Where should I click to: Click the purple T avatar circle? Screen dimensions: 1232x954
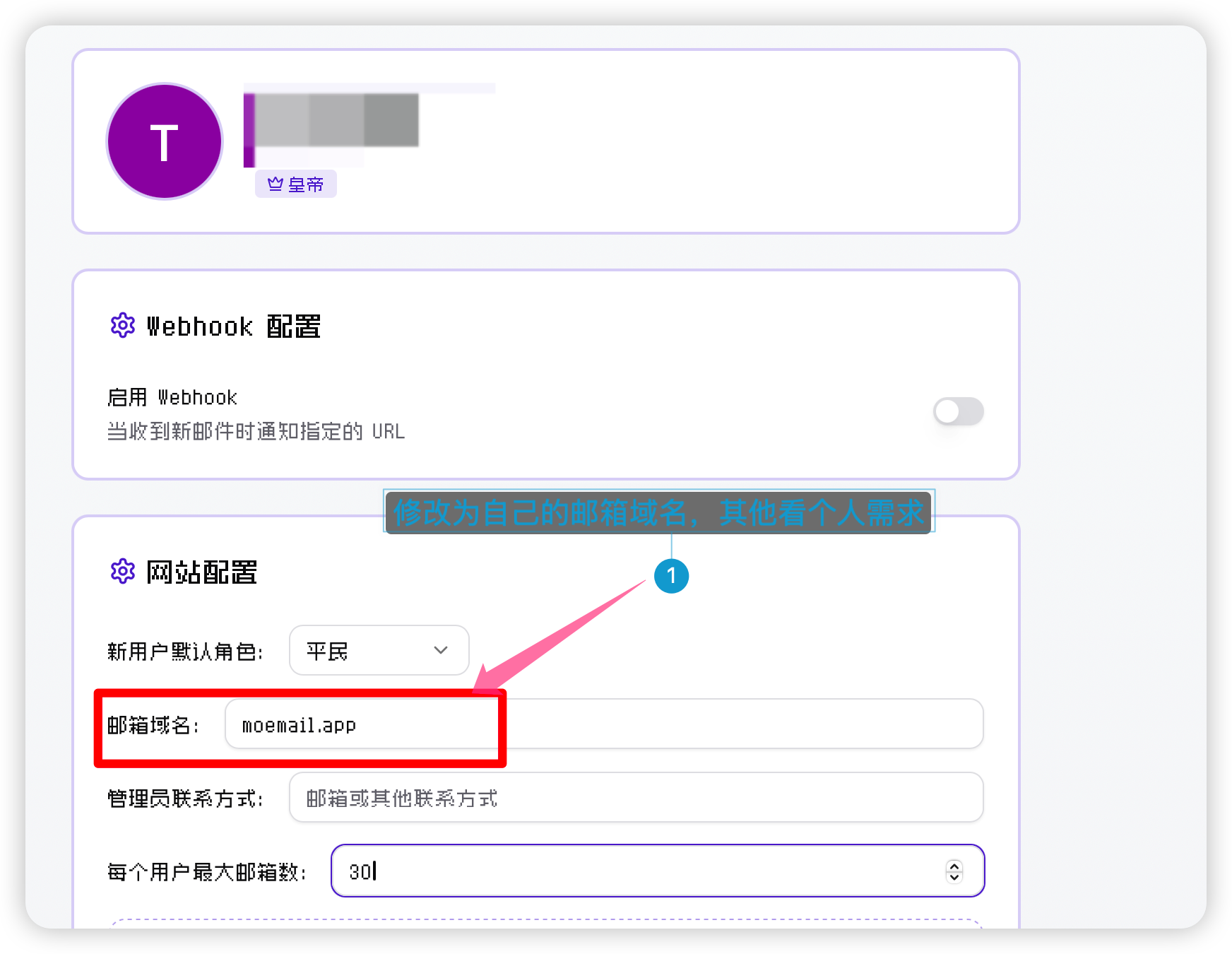tap(164, 142)
